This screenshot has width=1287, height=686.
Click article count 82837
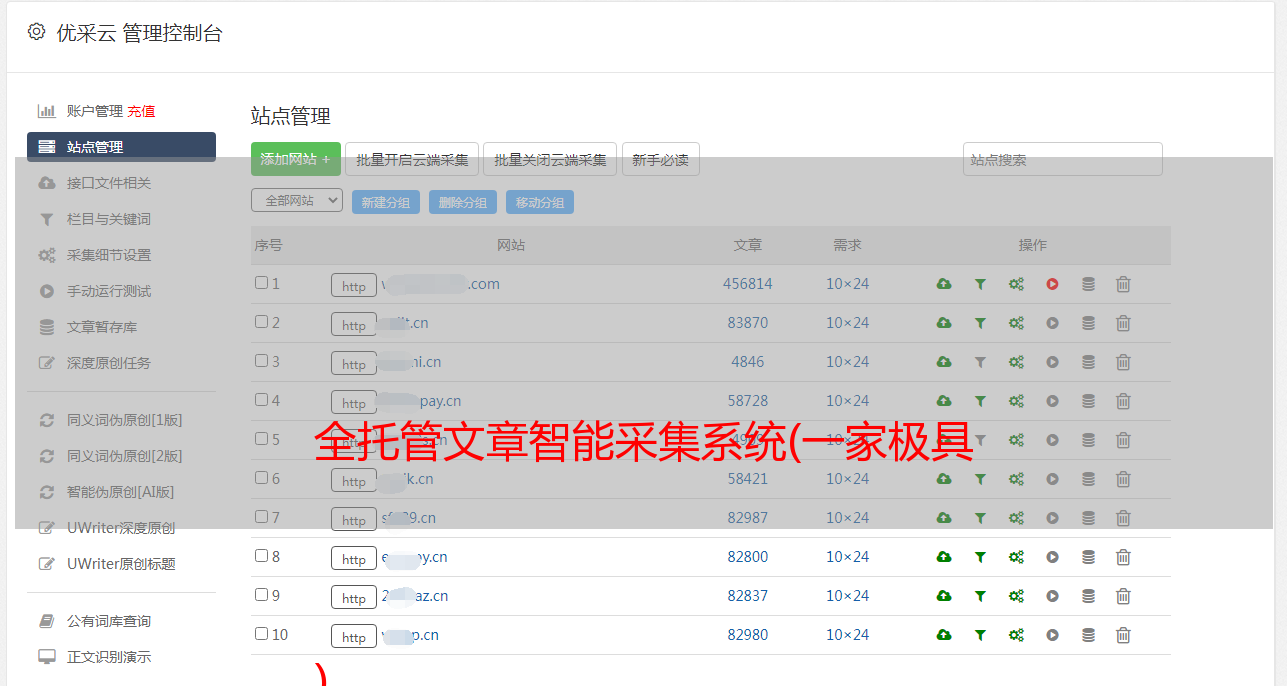(748, 596)
